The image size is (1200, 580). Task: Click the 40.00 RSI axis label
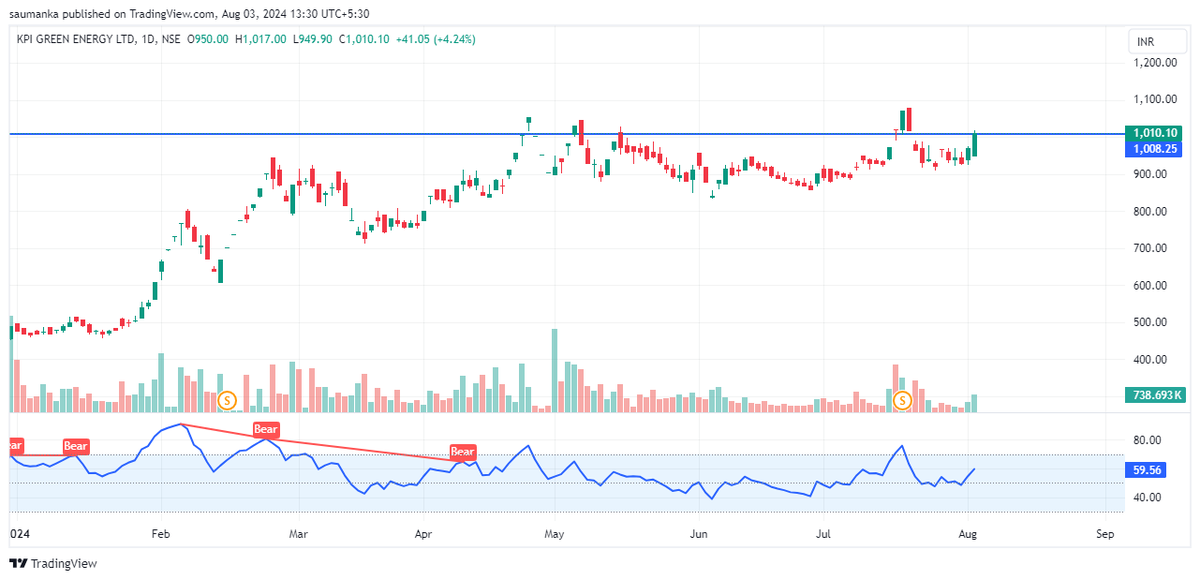pyautogui.click(x=1147, y=497)
